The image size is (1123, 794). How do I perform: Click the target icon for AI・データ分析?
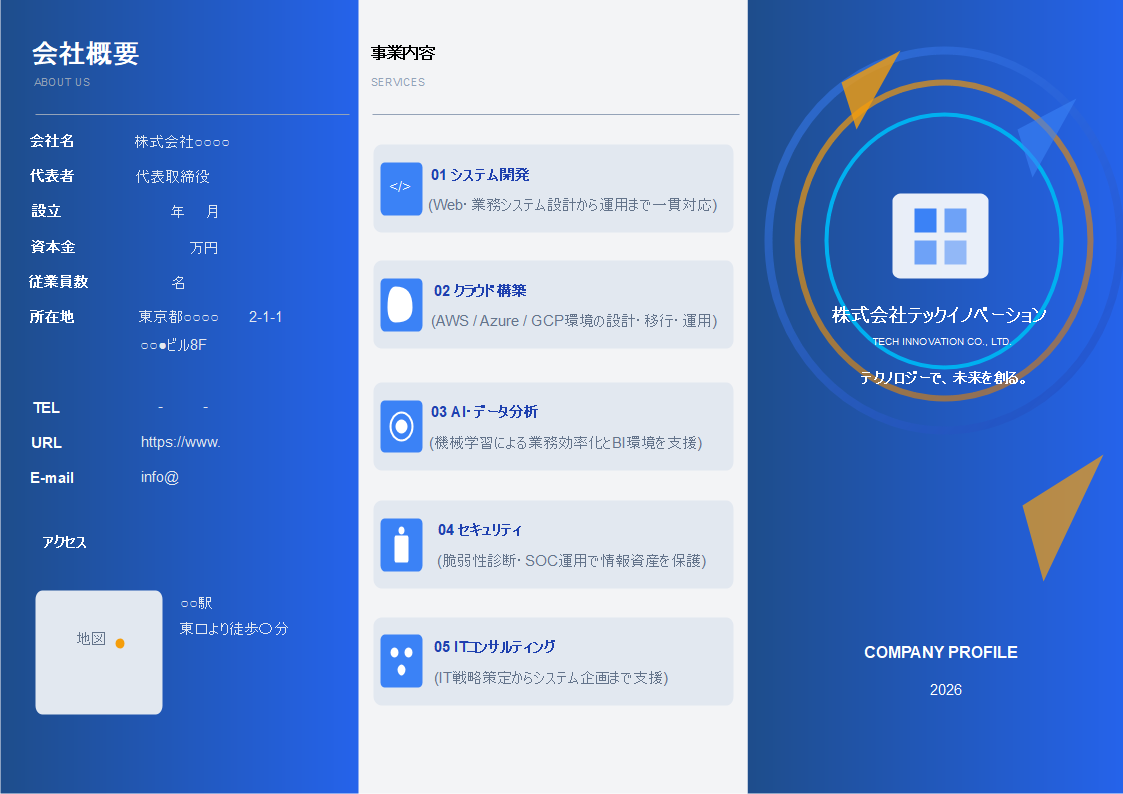401,427
